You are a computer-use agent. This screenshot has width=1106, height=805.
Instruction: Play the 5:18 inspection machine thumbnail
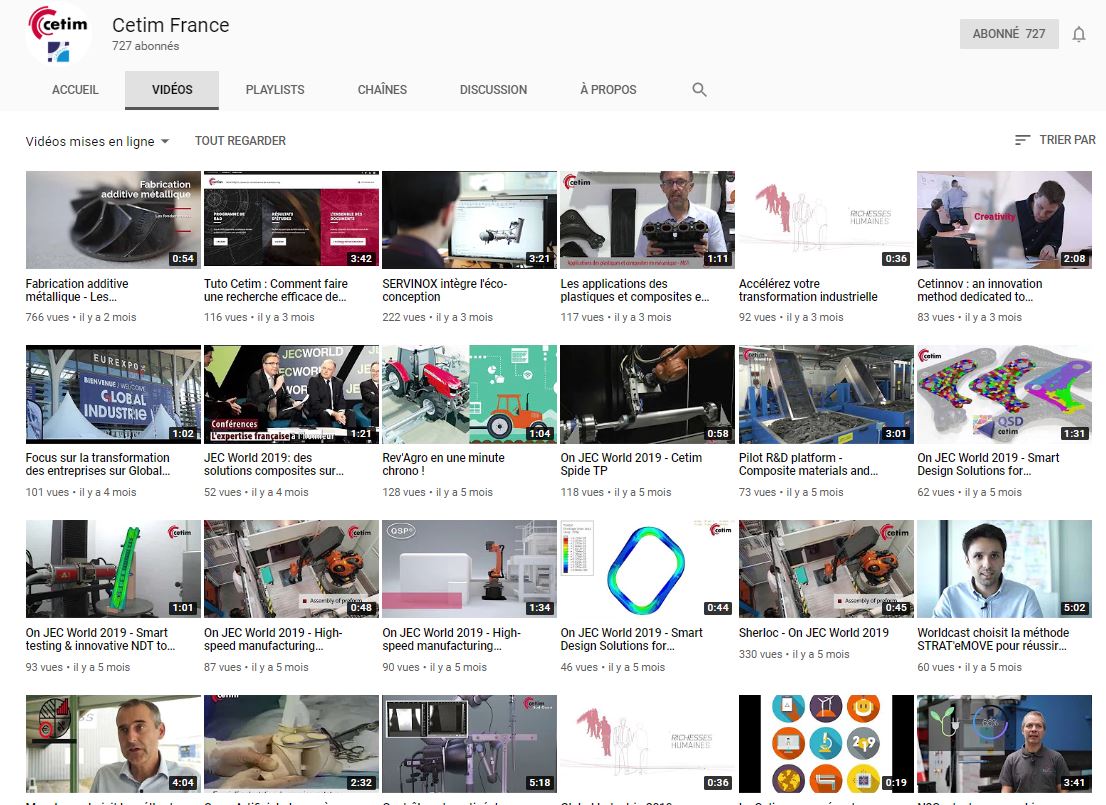(470, 744)
